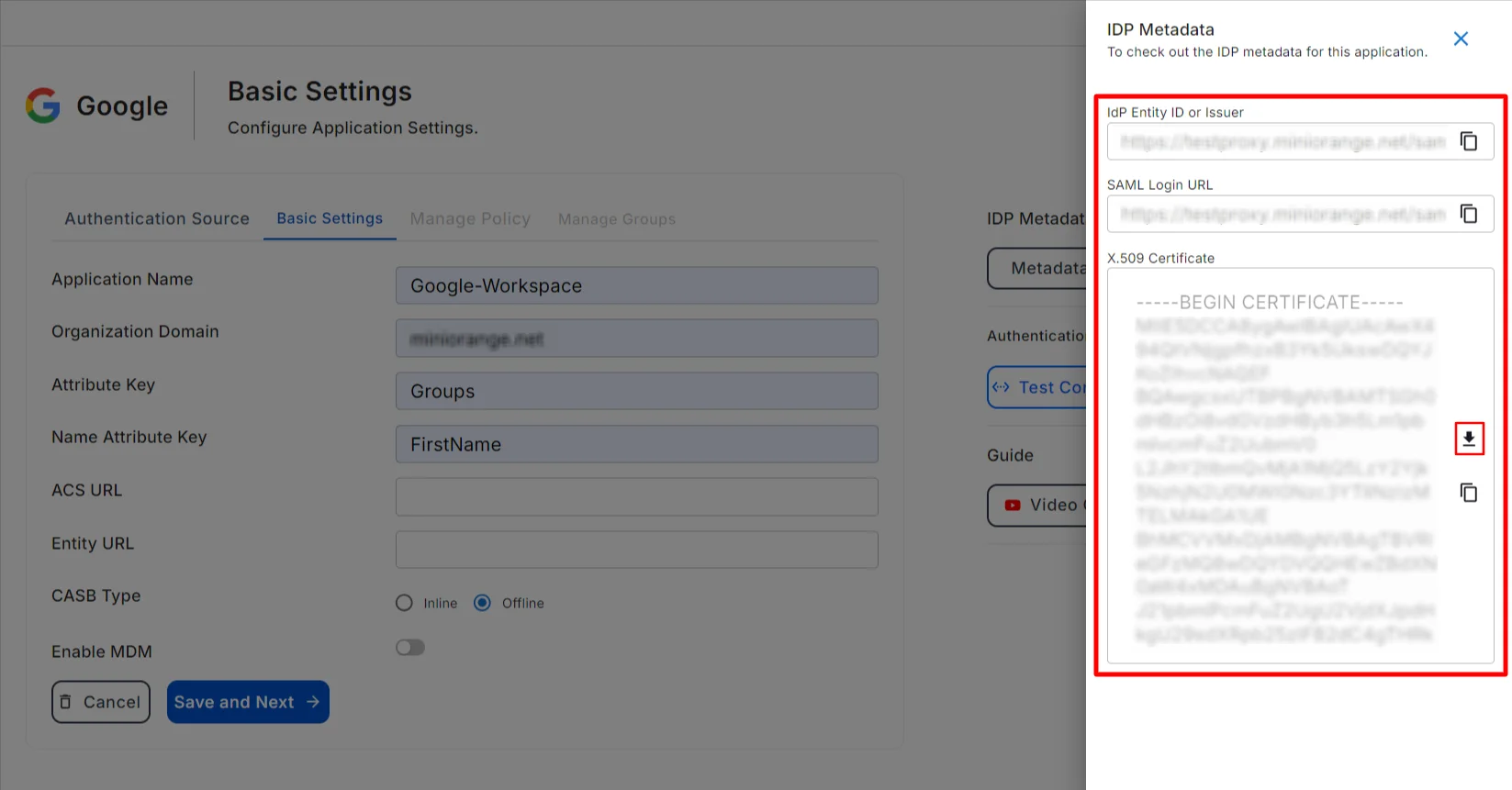Open the Manage Policy tab
1512x790 pixels.
point(470,218)
